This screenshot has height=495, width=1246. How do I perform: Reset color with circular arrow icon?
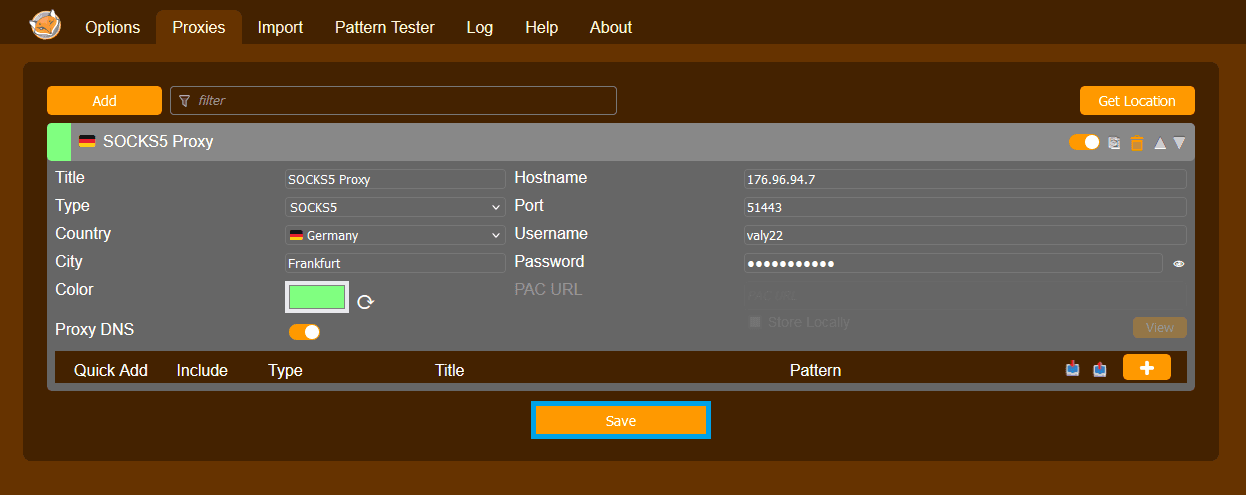[366, 301]
